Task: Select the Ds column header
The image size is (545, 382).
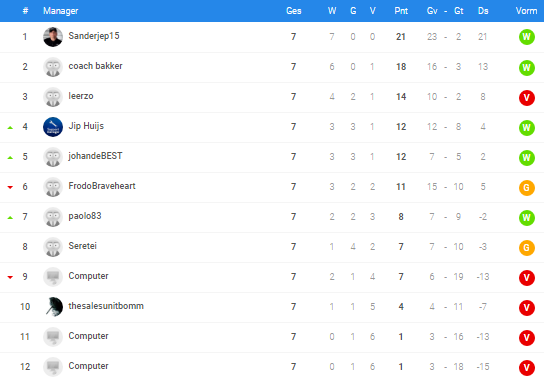Action: tap(483, 11)
